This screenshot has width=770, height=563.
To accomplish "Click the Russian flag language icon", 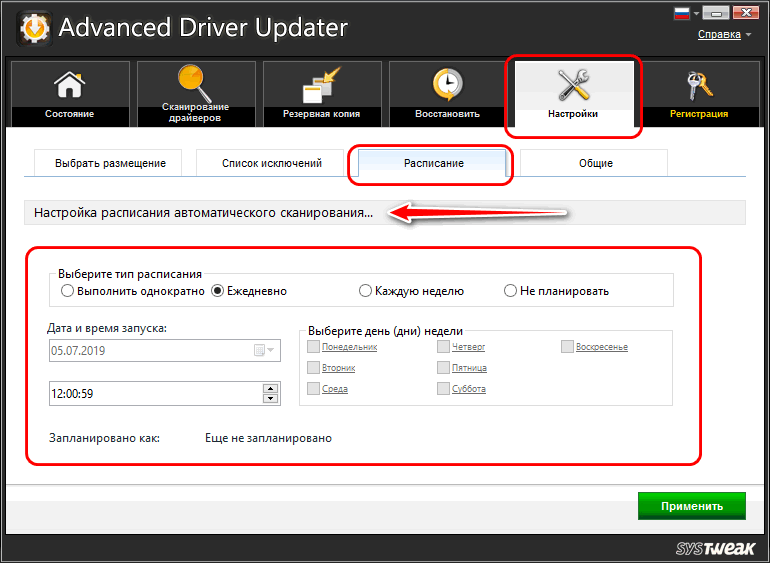I will pos(682,13).
